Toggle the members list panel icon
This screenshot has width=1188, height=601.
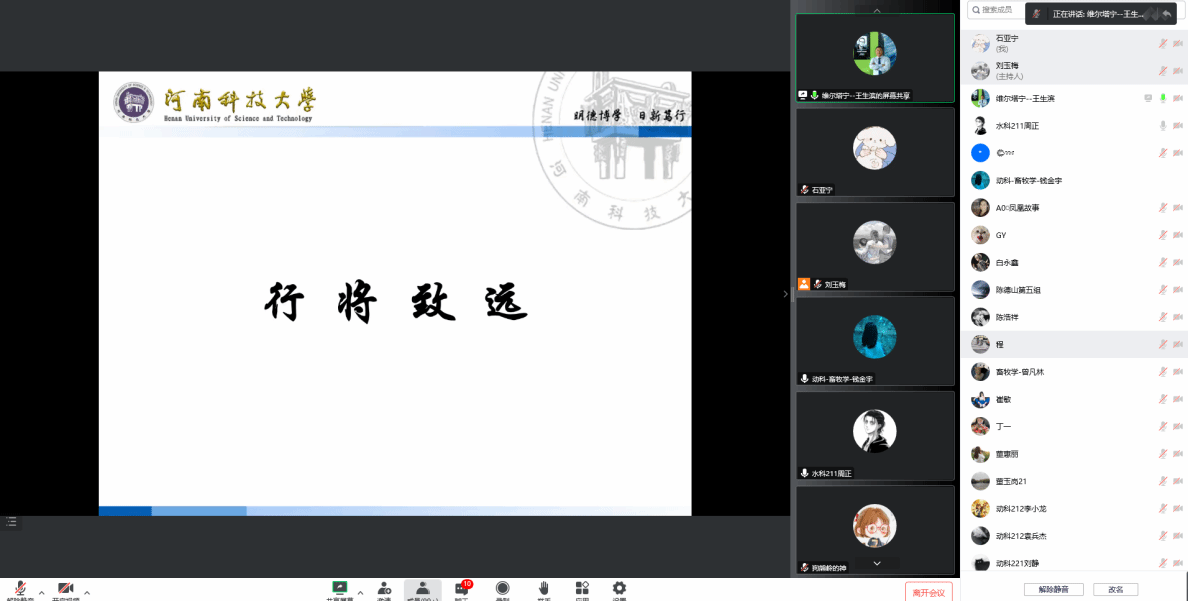[x=422, y=589]
